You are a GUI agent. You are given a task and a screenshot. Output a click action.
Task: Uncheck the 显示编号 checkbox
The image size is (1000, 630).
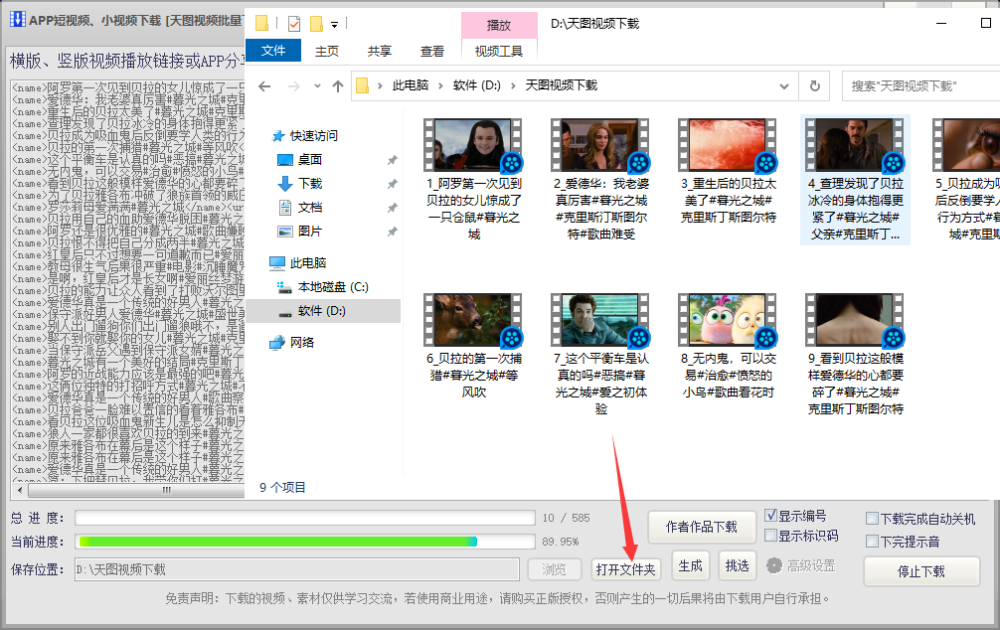coord(770,515)
